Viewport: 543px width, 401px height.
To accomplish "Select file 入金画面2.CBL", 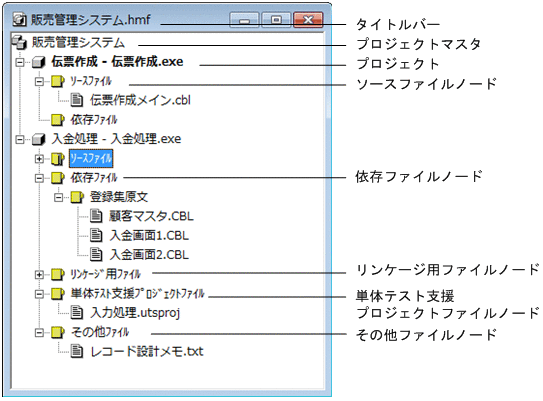I will pyautogui.click(x=149, y=255).
